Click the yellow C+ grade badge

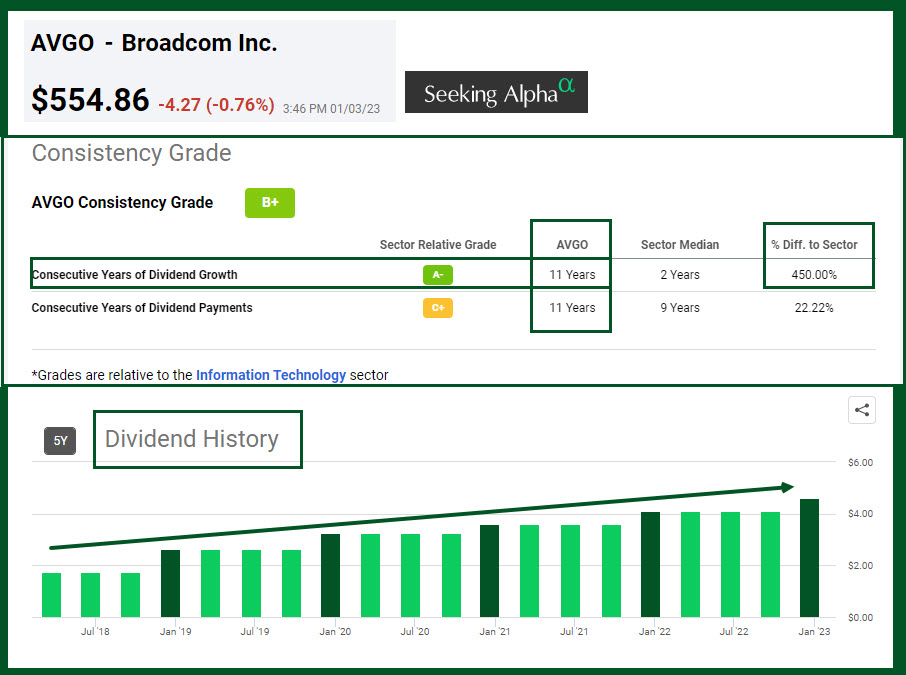coord(437,308)
